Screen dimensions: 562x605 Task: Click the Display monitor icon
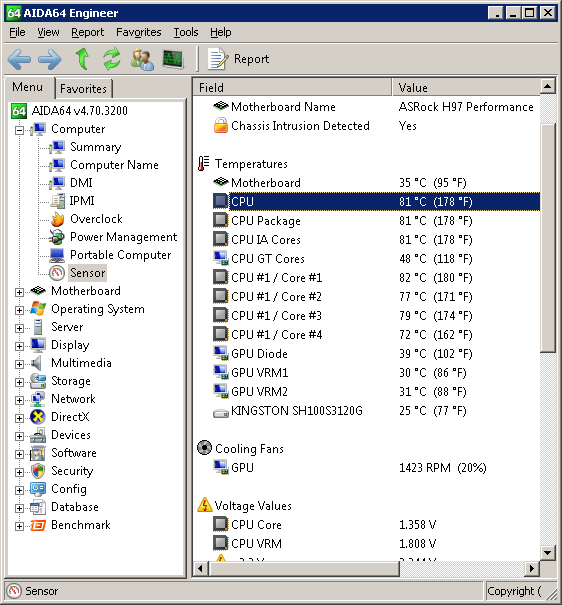38,345
